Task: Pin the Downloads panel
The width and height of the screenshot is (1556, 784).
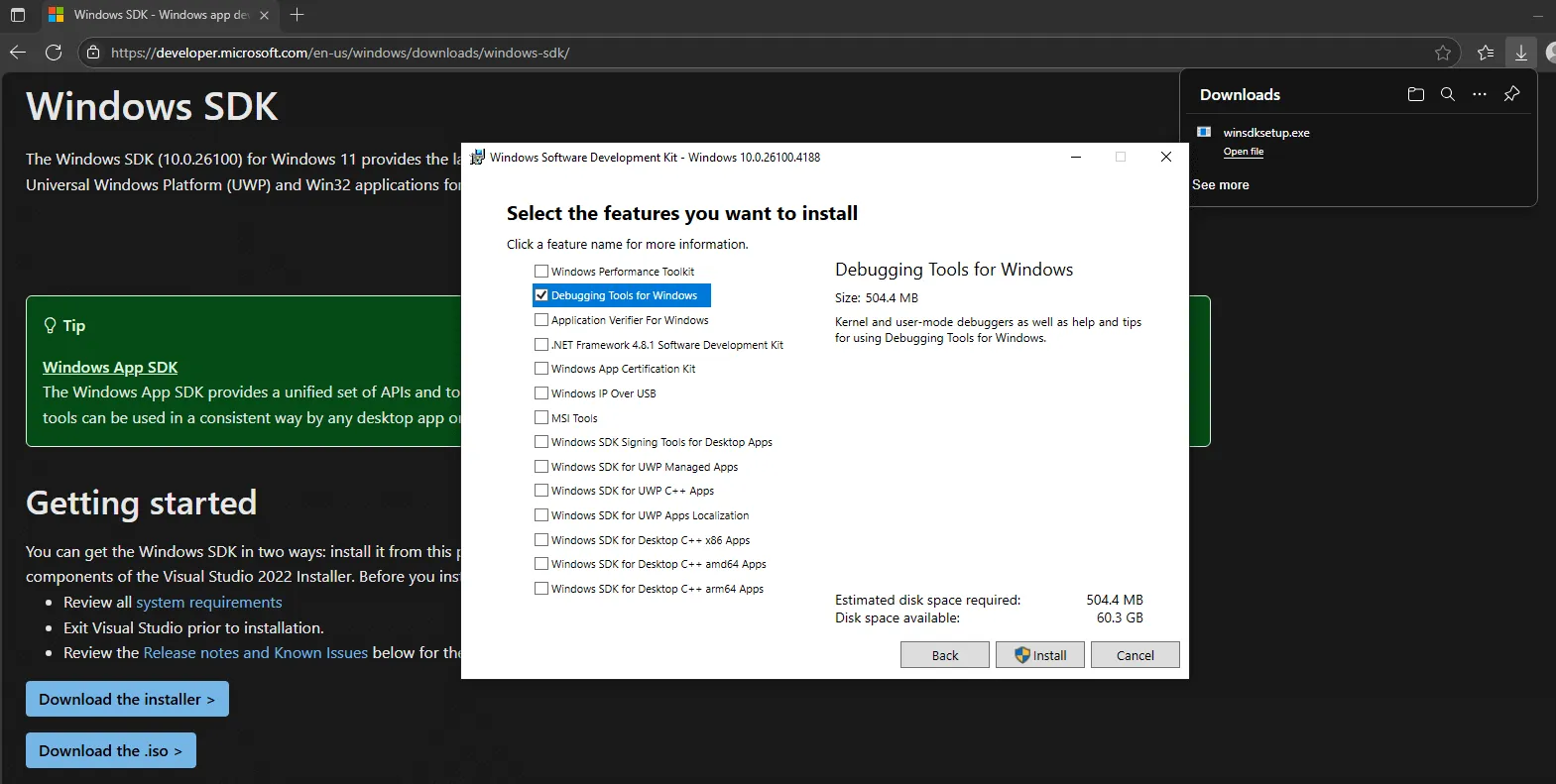Action: point(1511,94)
